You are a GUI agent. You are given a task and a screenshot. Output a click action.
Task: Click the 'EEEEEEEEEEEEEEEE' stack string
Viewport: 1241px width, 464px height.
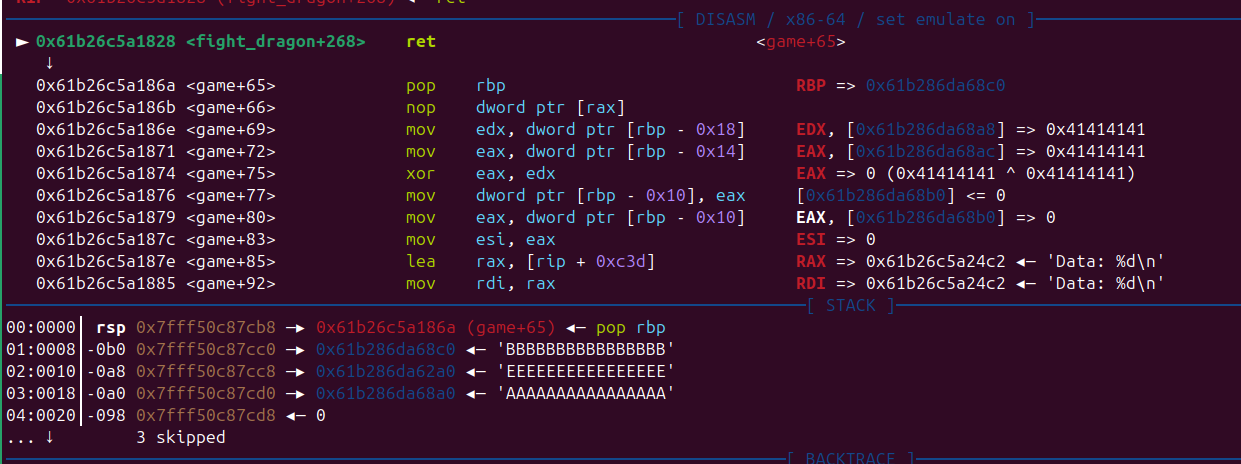point(585,372)
